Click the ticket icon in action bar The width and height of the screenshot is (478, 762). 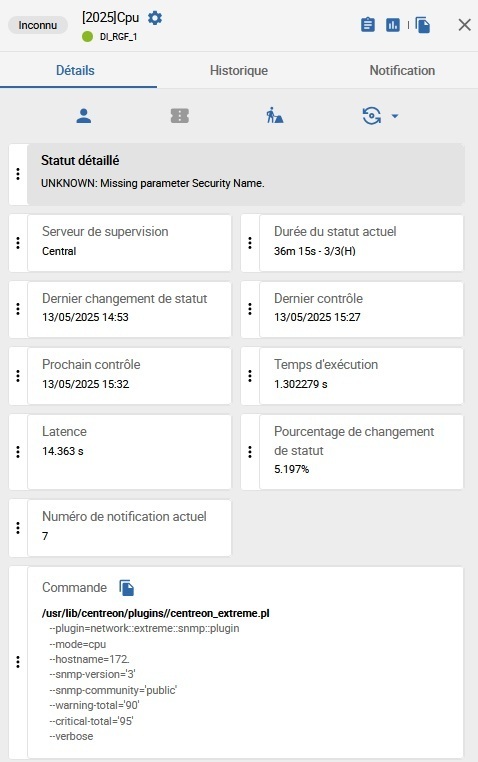[180, 116]
